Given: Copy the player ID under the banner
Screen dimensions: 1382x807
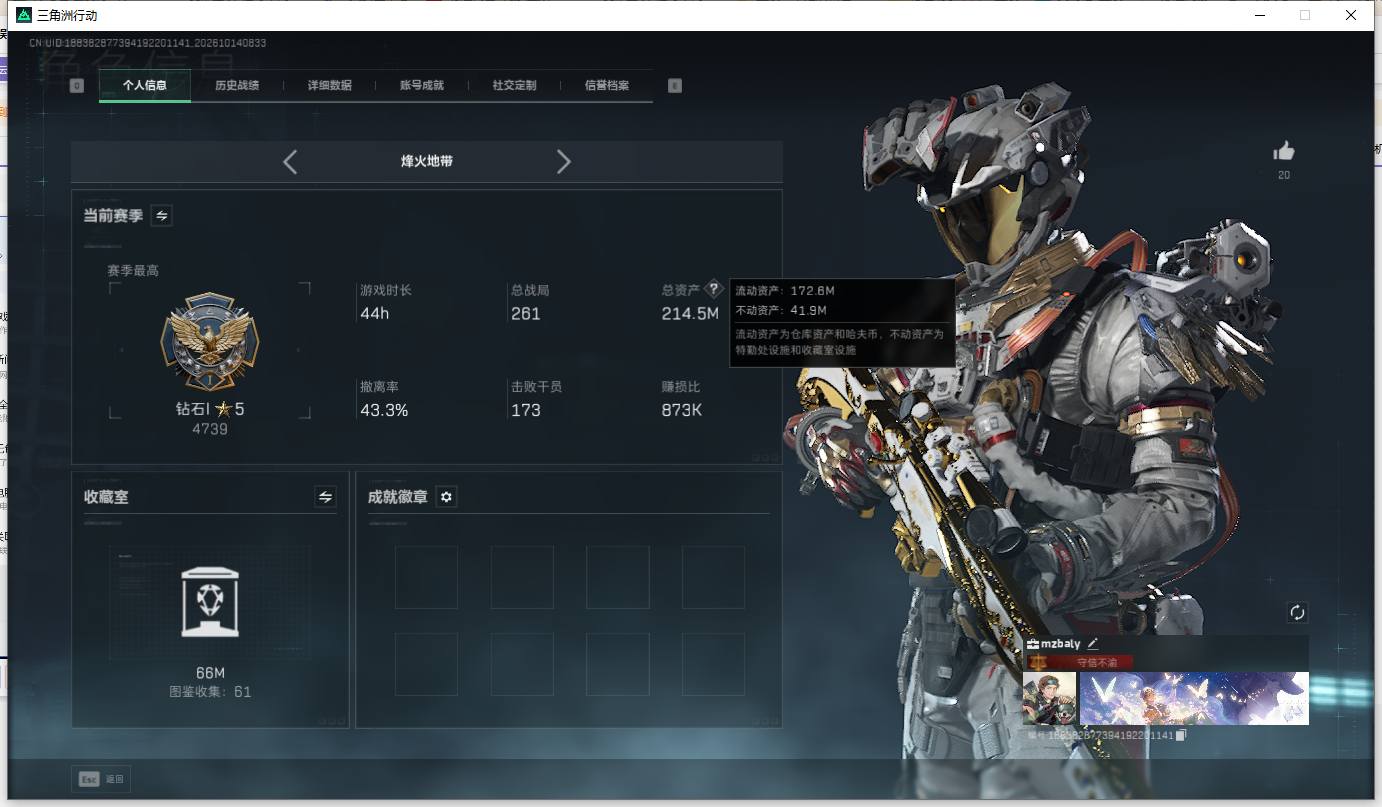Looking at the screenshot, I should click(x=1181, y=735).
